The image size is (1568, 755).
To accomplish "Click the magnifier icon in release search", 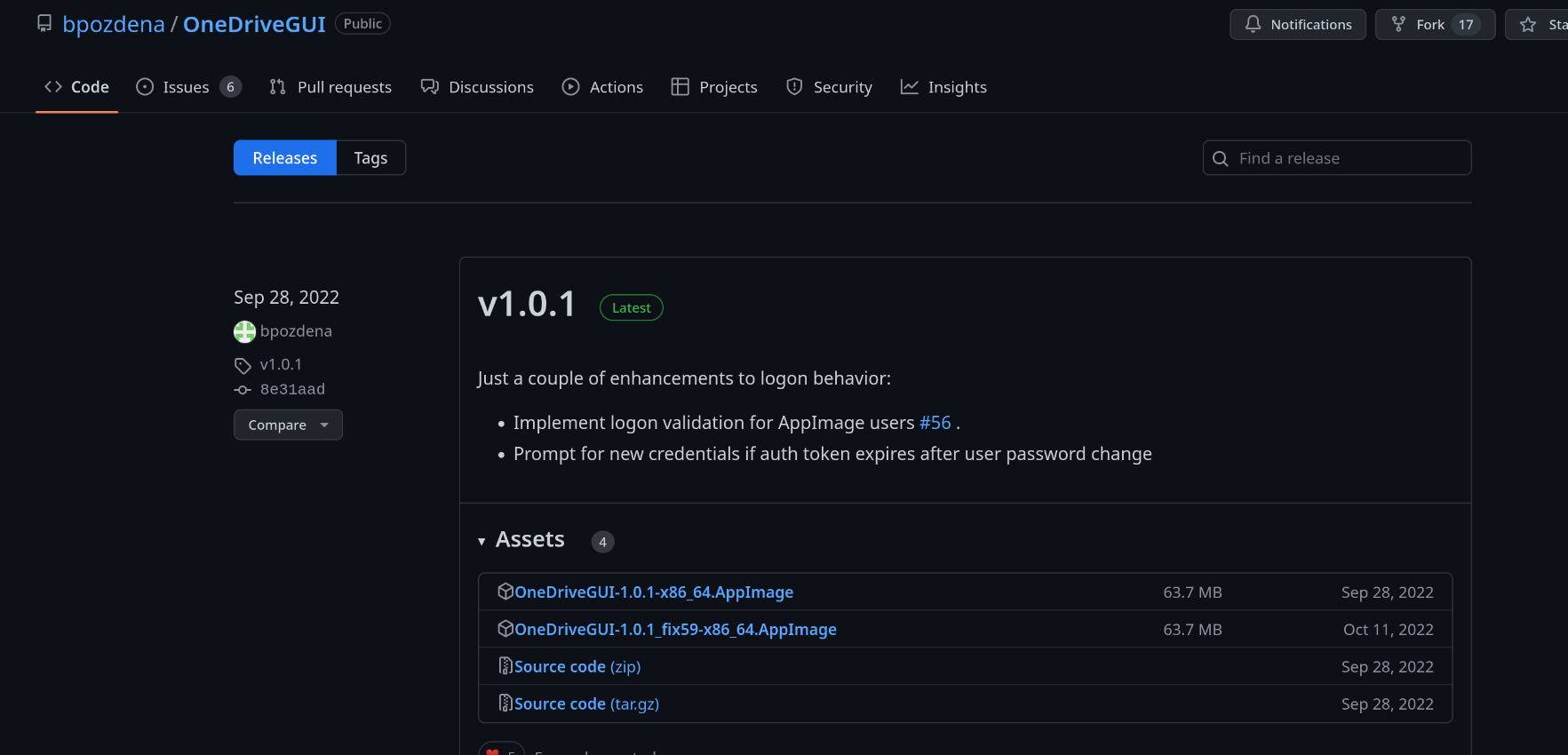I will 1221,158.
